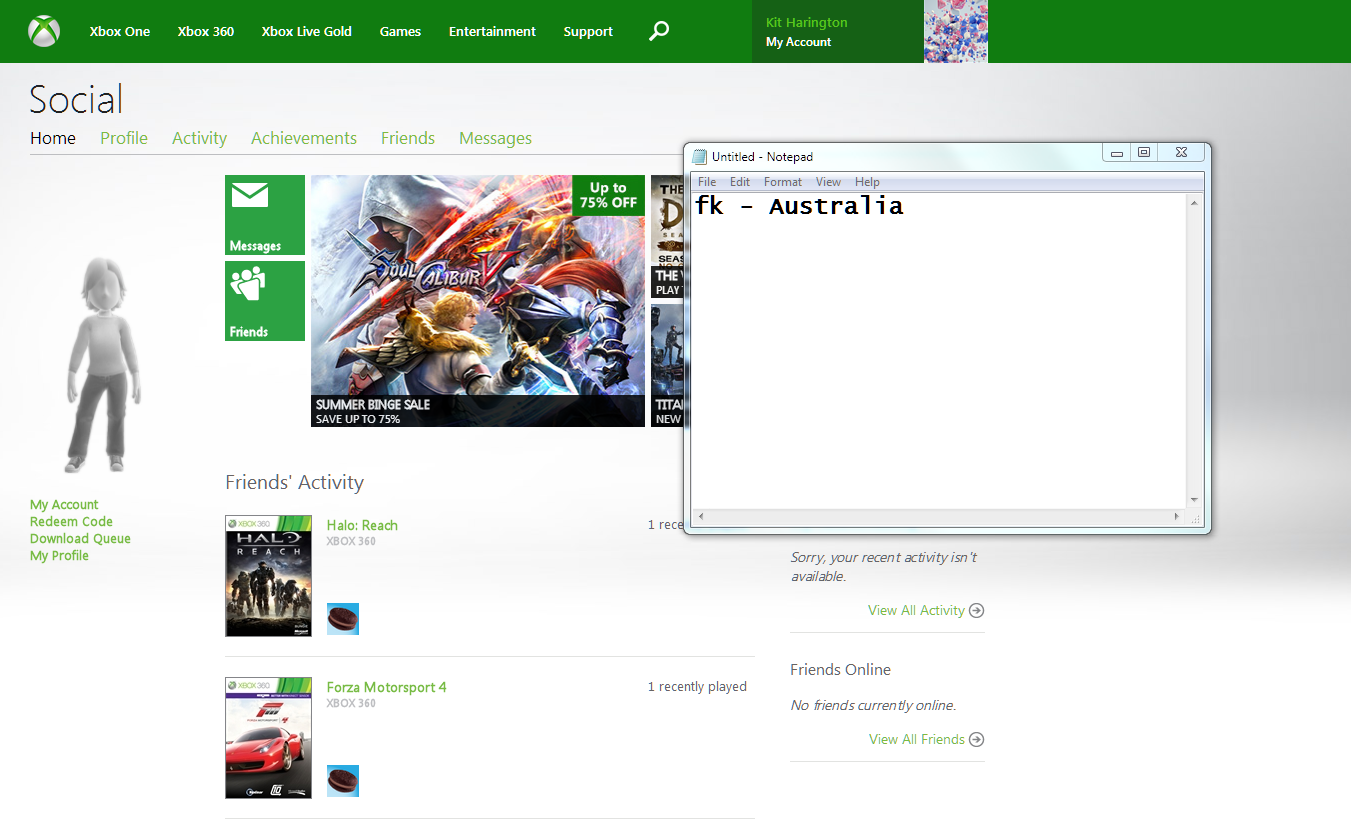Click the word Australia in Notepad
This screenshot has height=835, width=1351.
coord(836,206)
